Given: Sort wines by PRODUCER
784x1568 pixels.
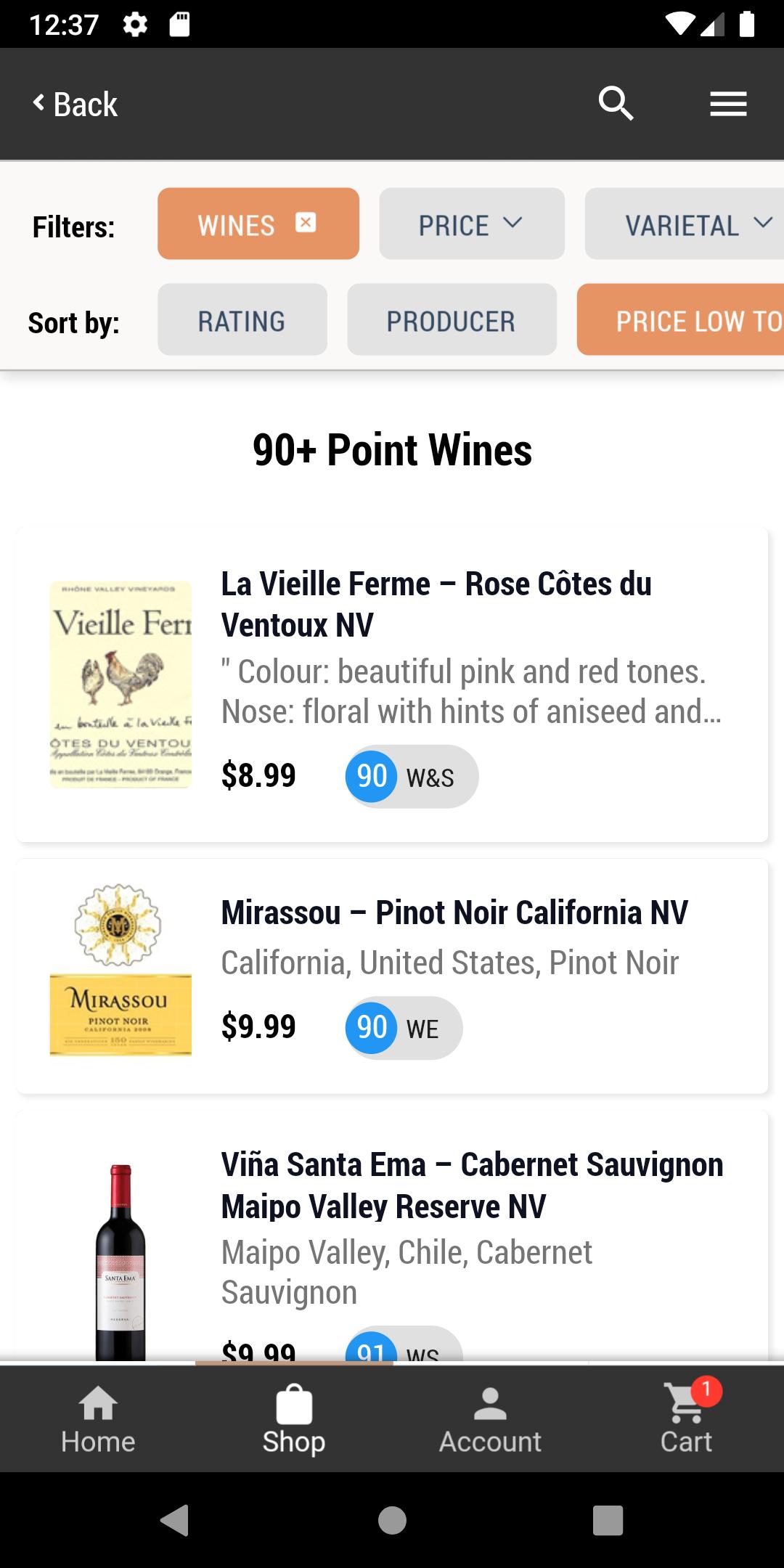Looking at the screenshot, I should point(452,319).
